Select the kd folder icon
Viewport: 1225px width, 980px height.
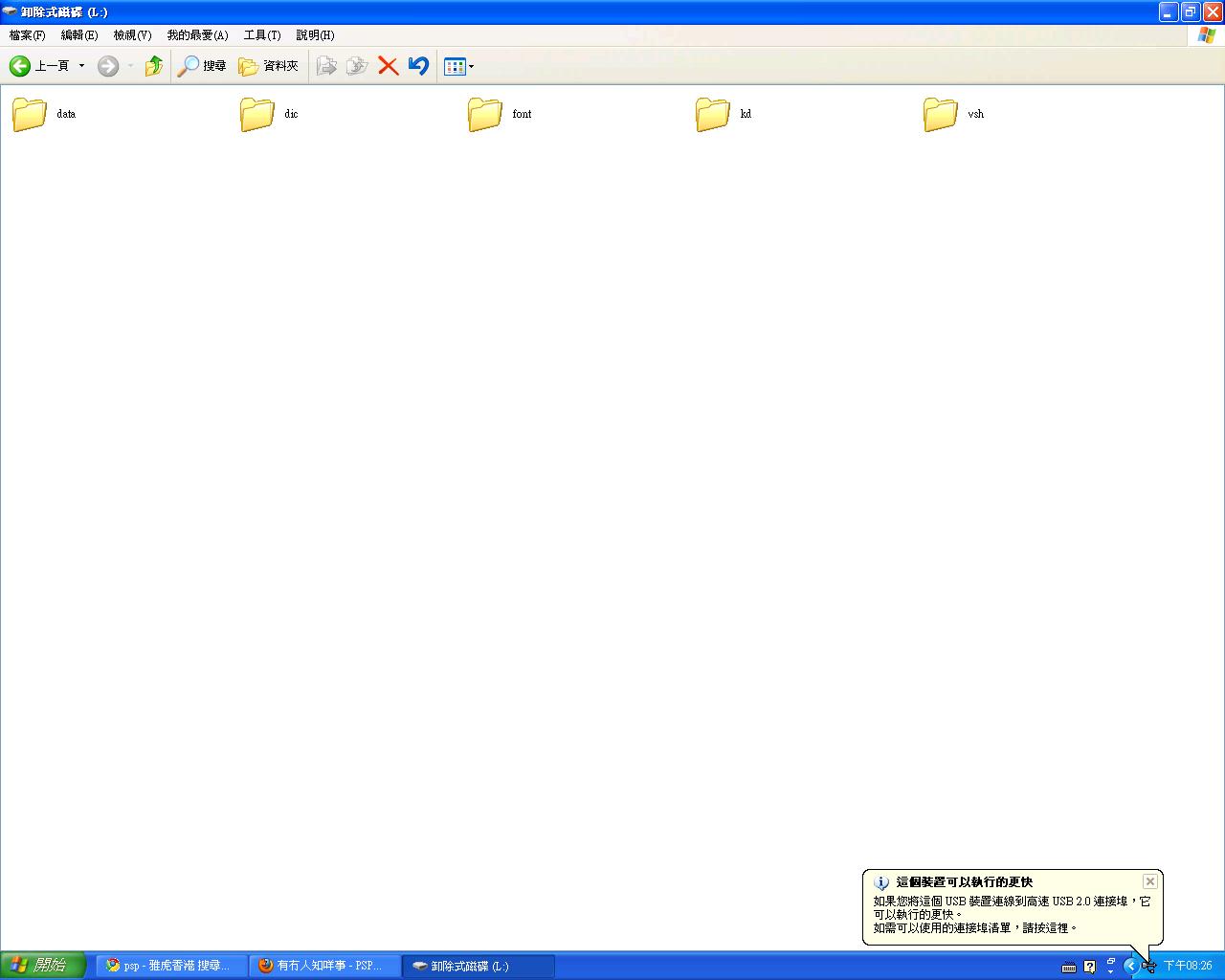tap(713, 114)
